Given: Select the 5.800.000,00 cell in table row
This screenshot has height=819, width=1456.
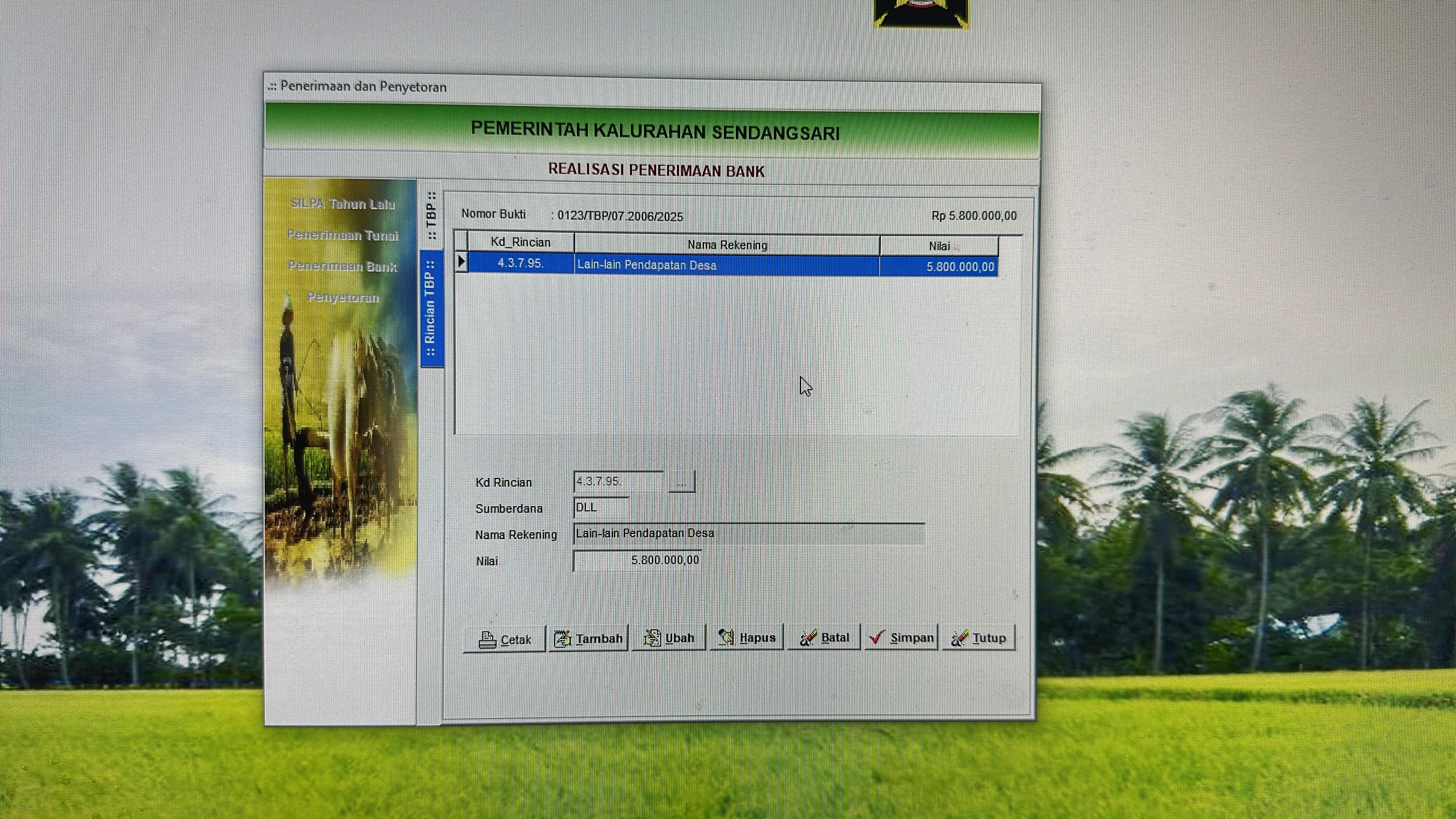Looking at the screenshot, I should 939,267.
